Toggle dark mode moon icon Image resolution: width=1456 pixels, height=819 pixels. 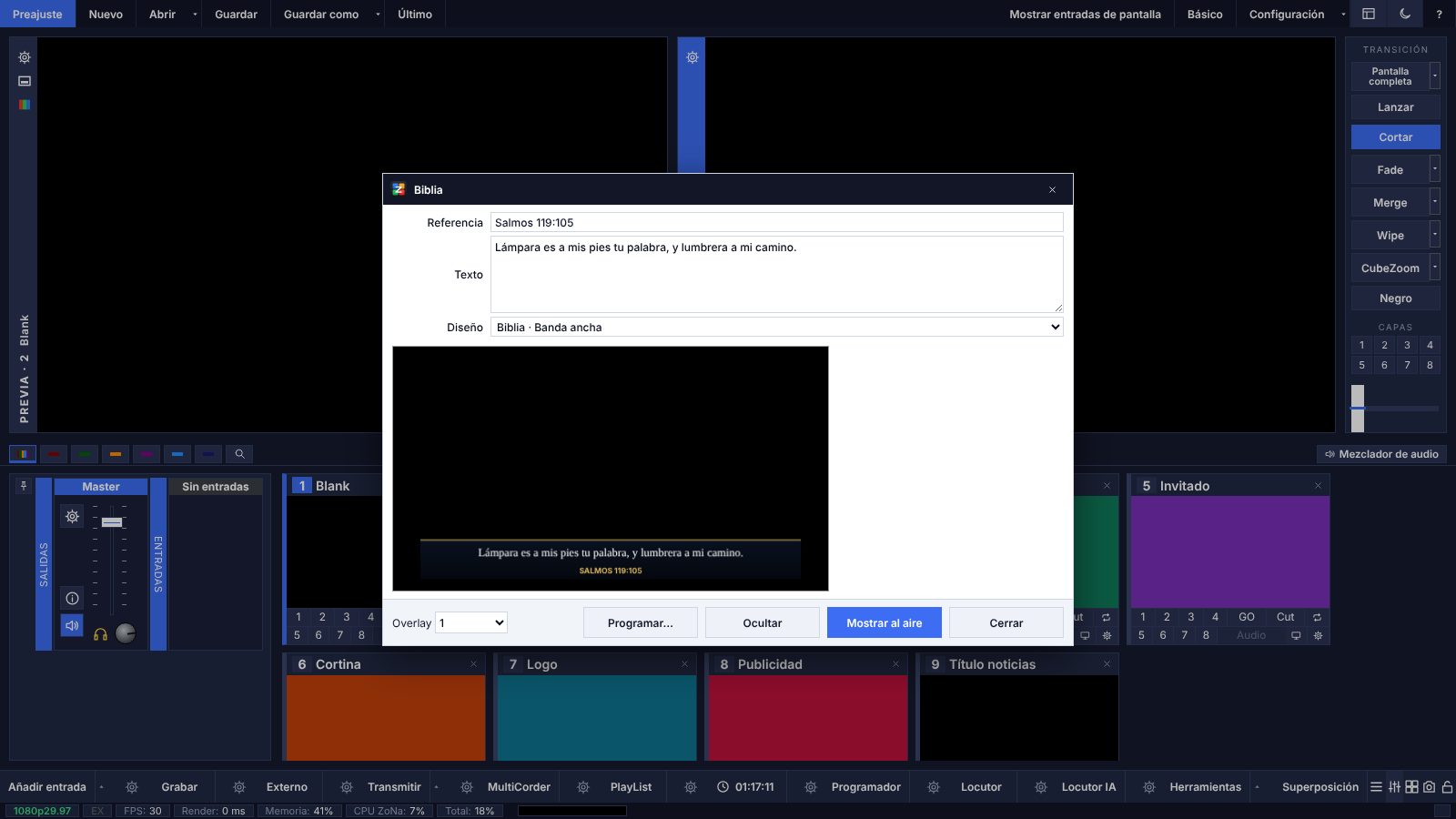tap(1405, 14)
